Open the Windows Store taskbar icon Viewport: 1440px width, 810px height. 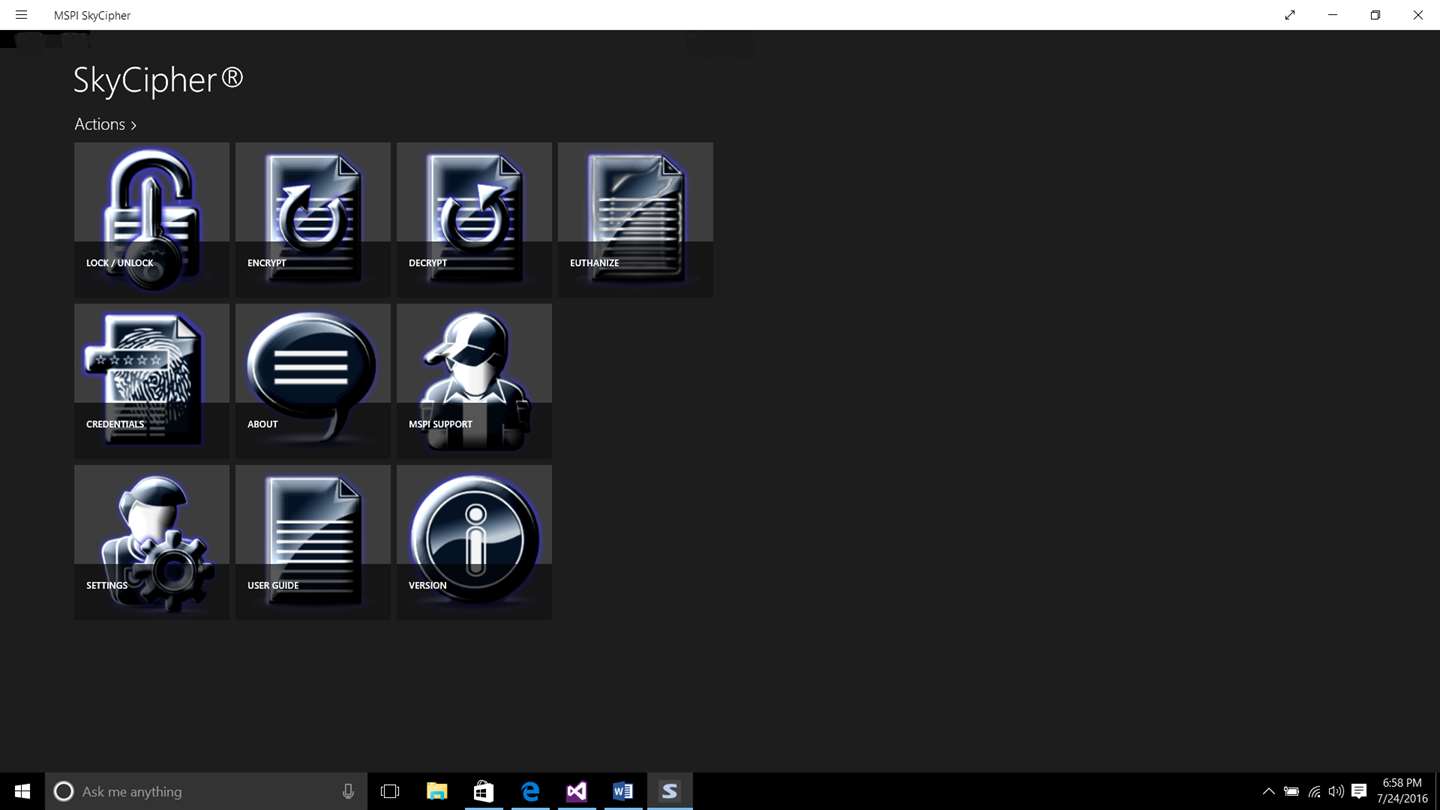[x=483, y=791]
